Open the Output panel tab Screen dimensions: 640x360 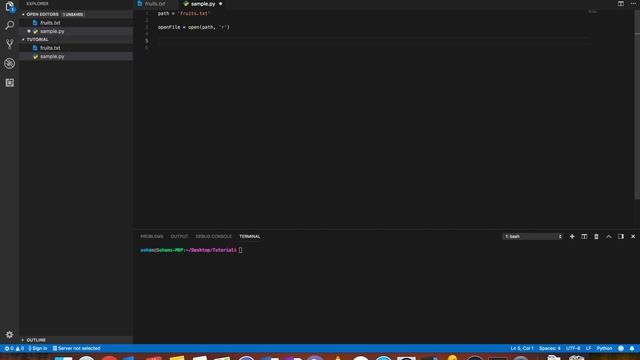179,236
